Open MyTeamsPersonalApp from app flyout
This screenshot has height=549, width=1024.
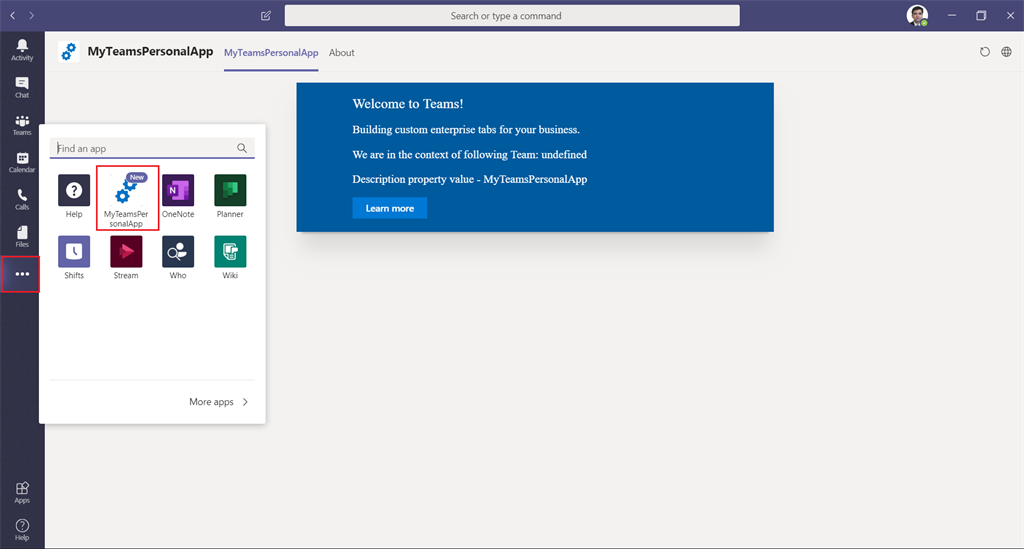click(x=127, y=198)
